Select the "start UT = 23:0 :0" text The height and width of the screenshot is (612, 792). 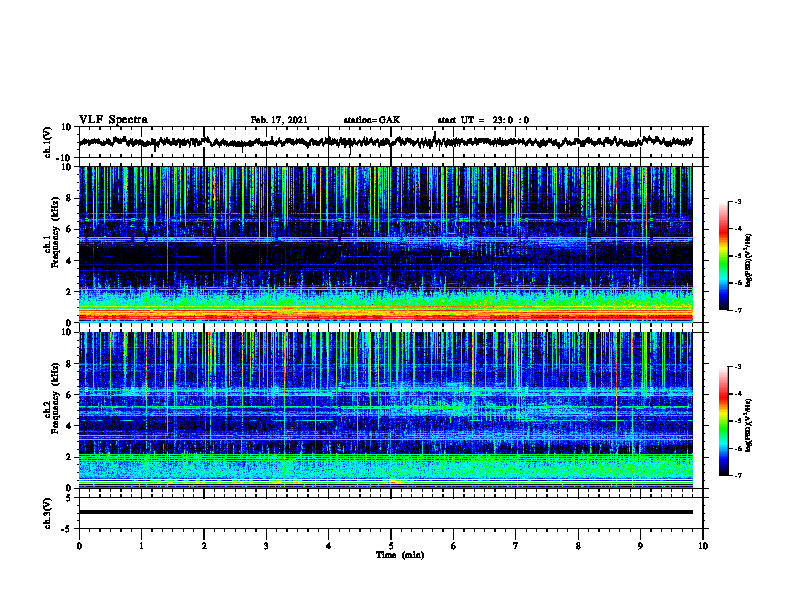point(483,120)
